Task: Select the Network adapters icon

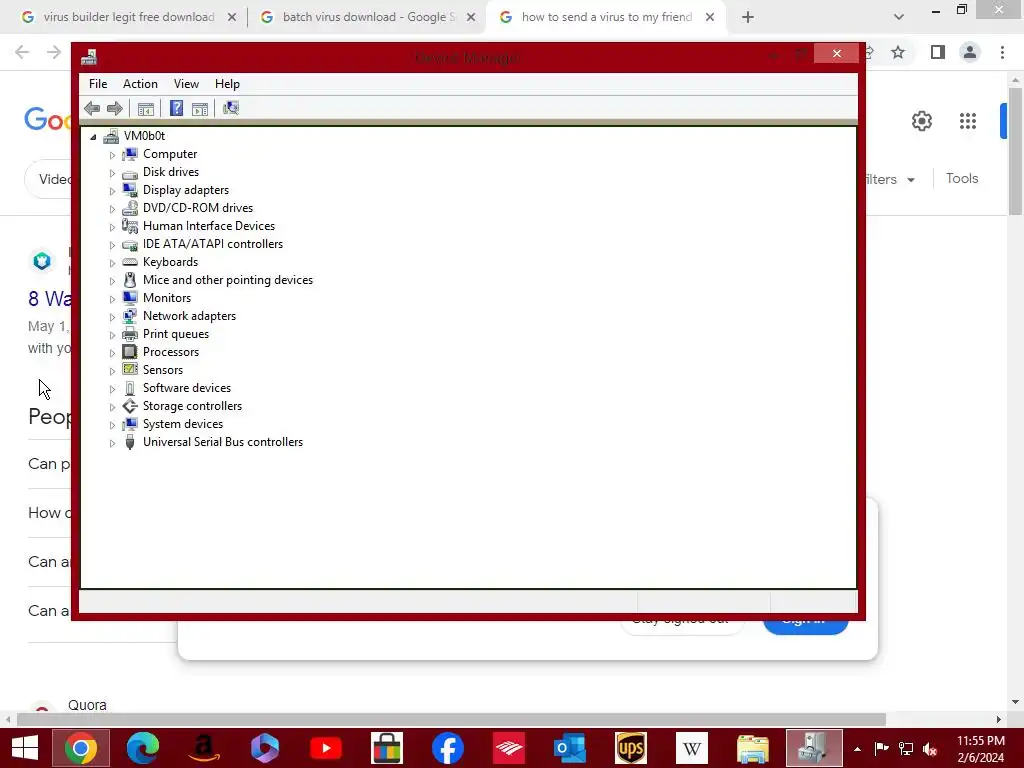Action: (x=130, y=316)
